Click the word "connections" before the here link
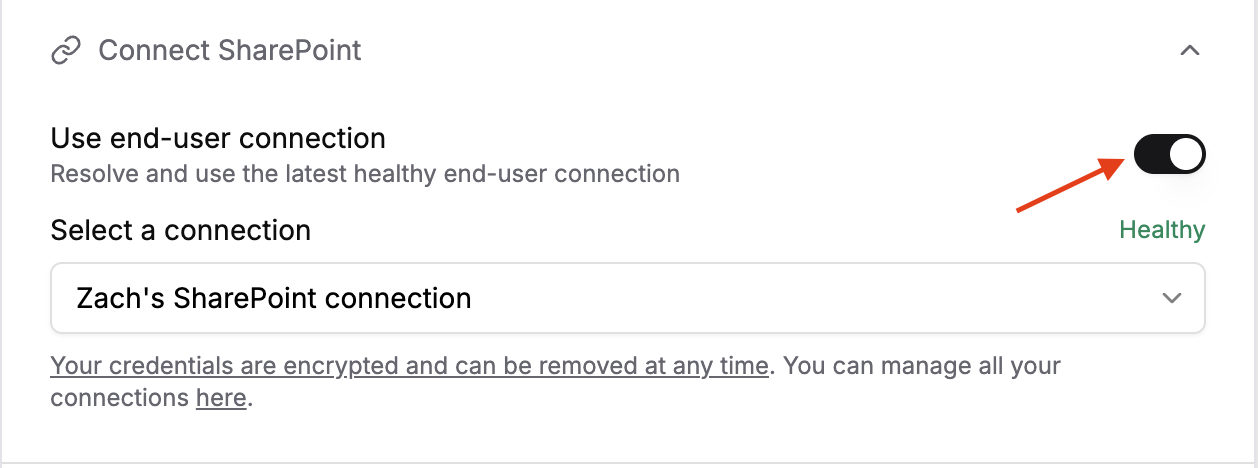The image size is (1258, 468). (x=119, y=398)
